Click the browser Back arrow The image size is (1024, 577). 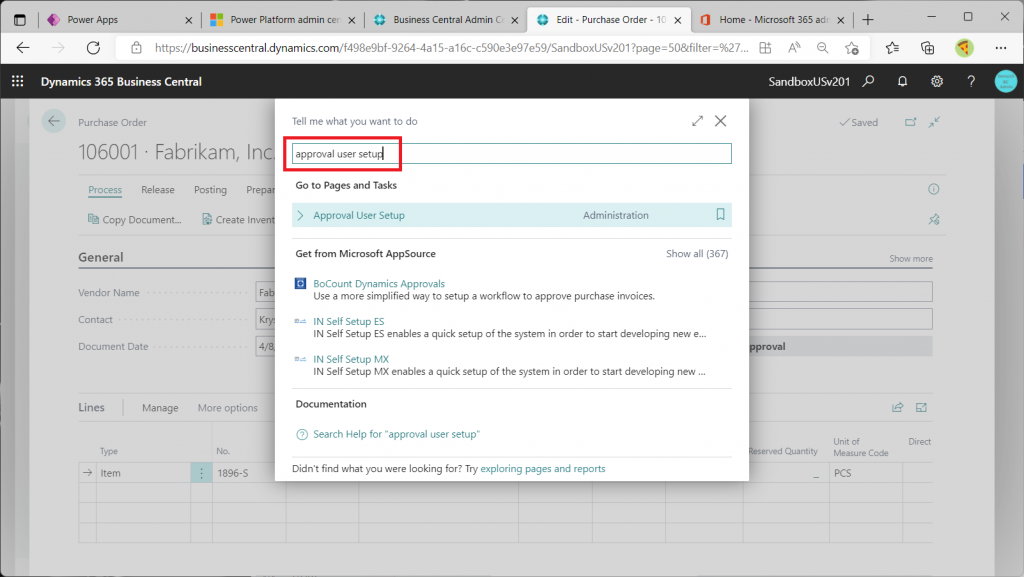[x=23, y=48]
